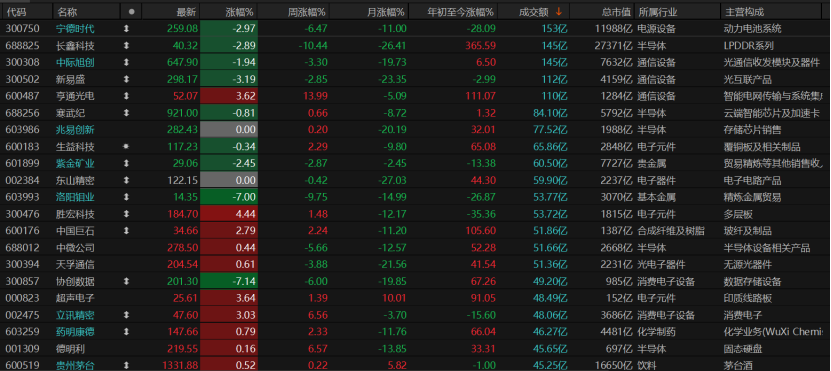831x371 pixels.
Task: Click the marker icon in 中际旭创 row
Action: coord(126,63)
